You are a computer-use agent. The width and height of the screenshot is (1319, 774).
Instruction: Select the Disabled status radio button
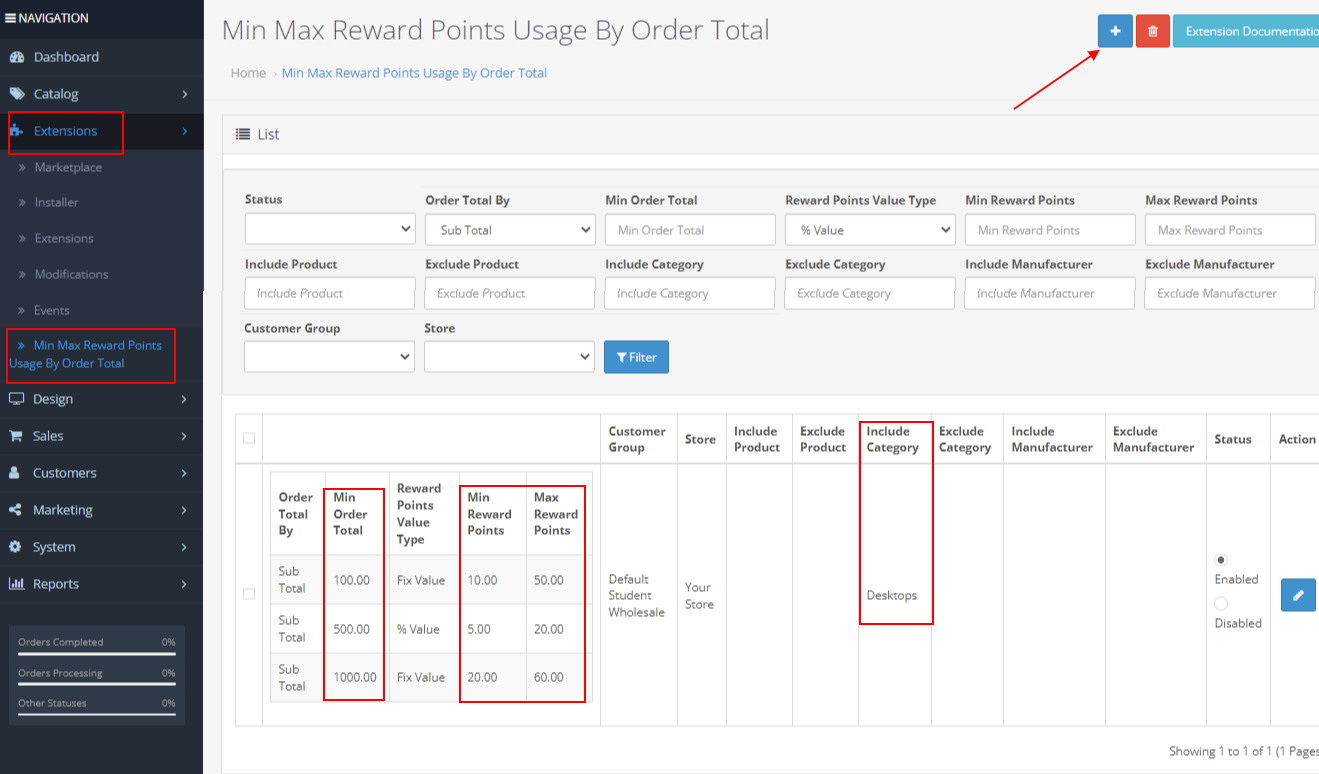[x=1221, y=604]
